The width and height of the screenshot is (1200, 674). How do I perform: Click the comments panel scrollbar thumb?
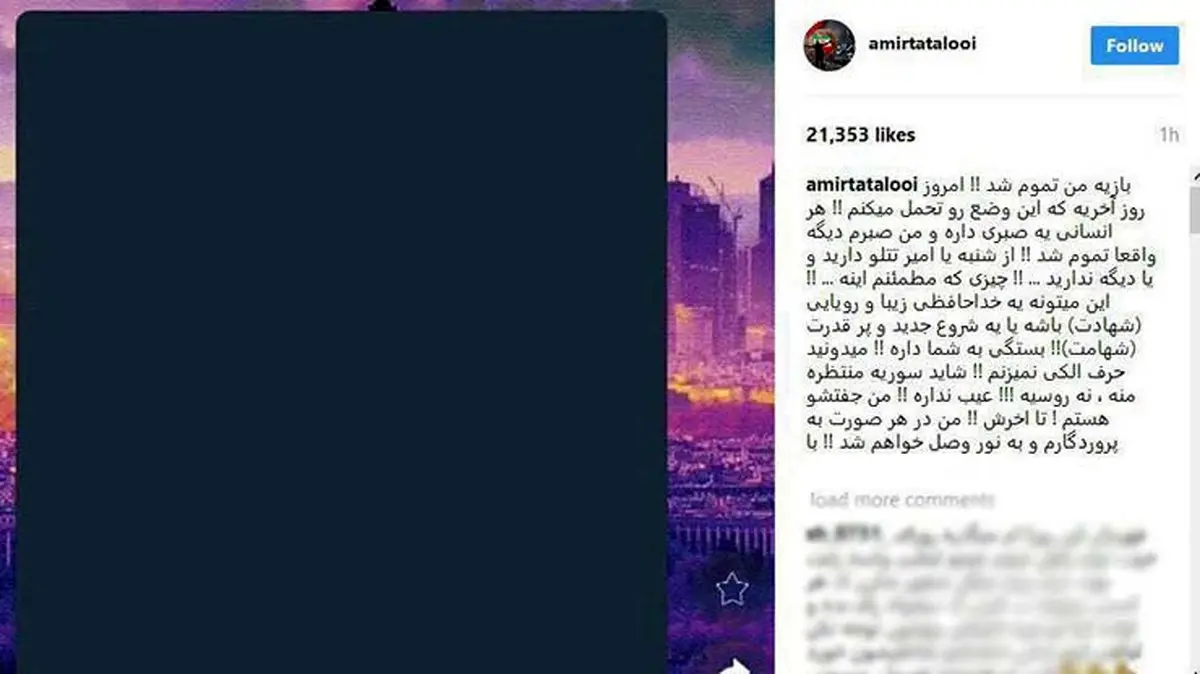click(1193, 213)
